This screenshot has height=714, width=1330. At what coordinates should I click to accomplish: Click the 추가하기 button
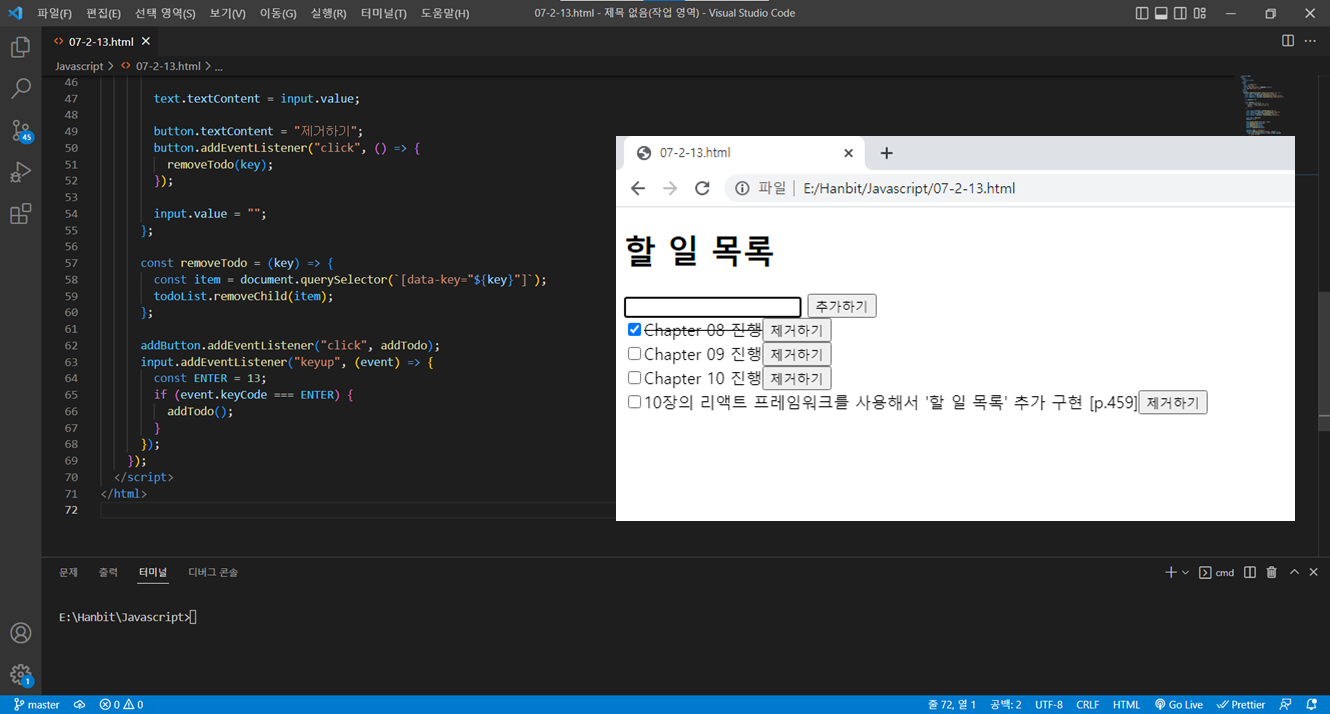[x=842, y=306]
